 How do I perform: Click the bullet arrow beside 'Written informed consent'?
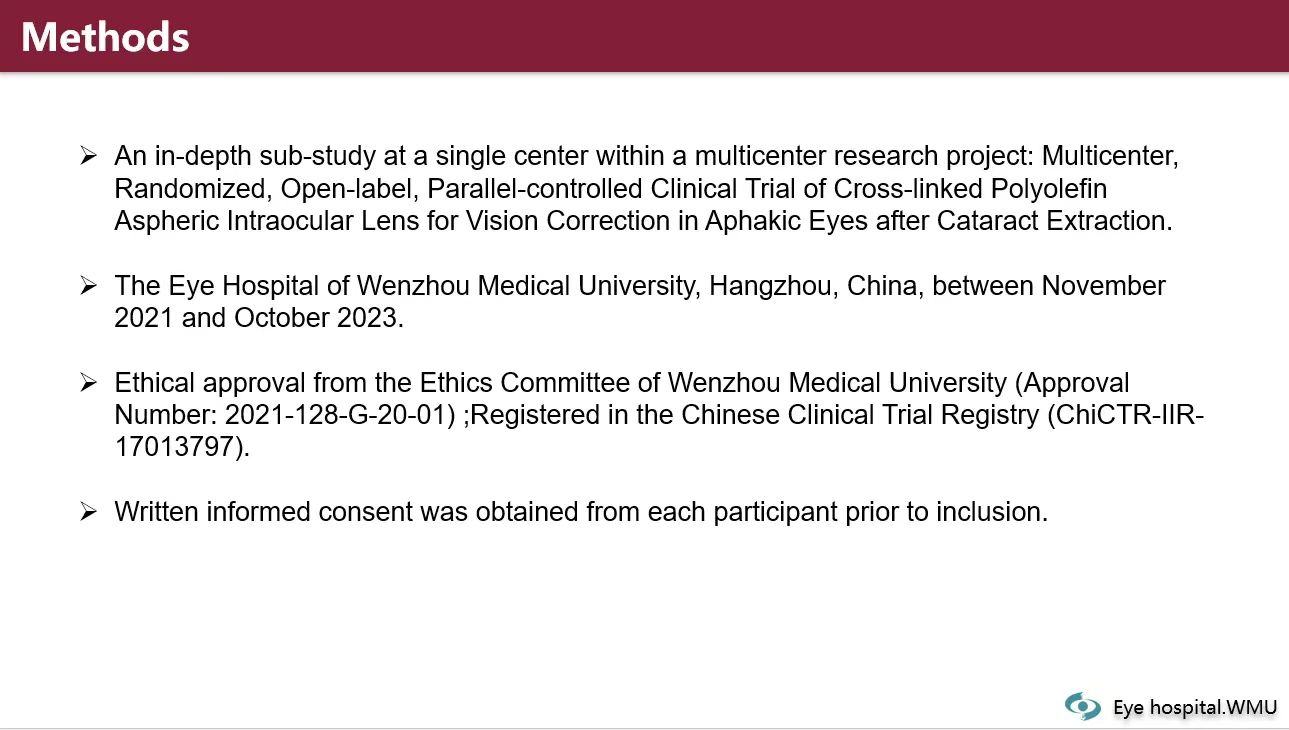click(88, 512)
